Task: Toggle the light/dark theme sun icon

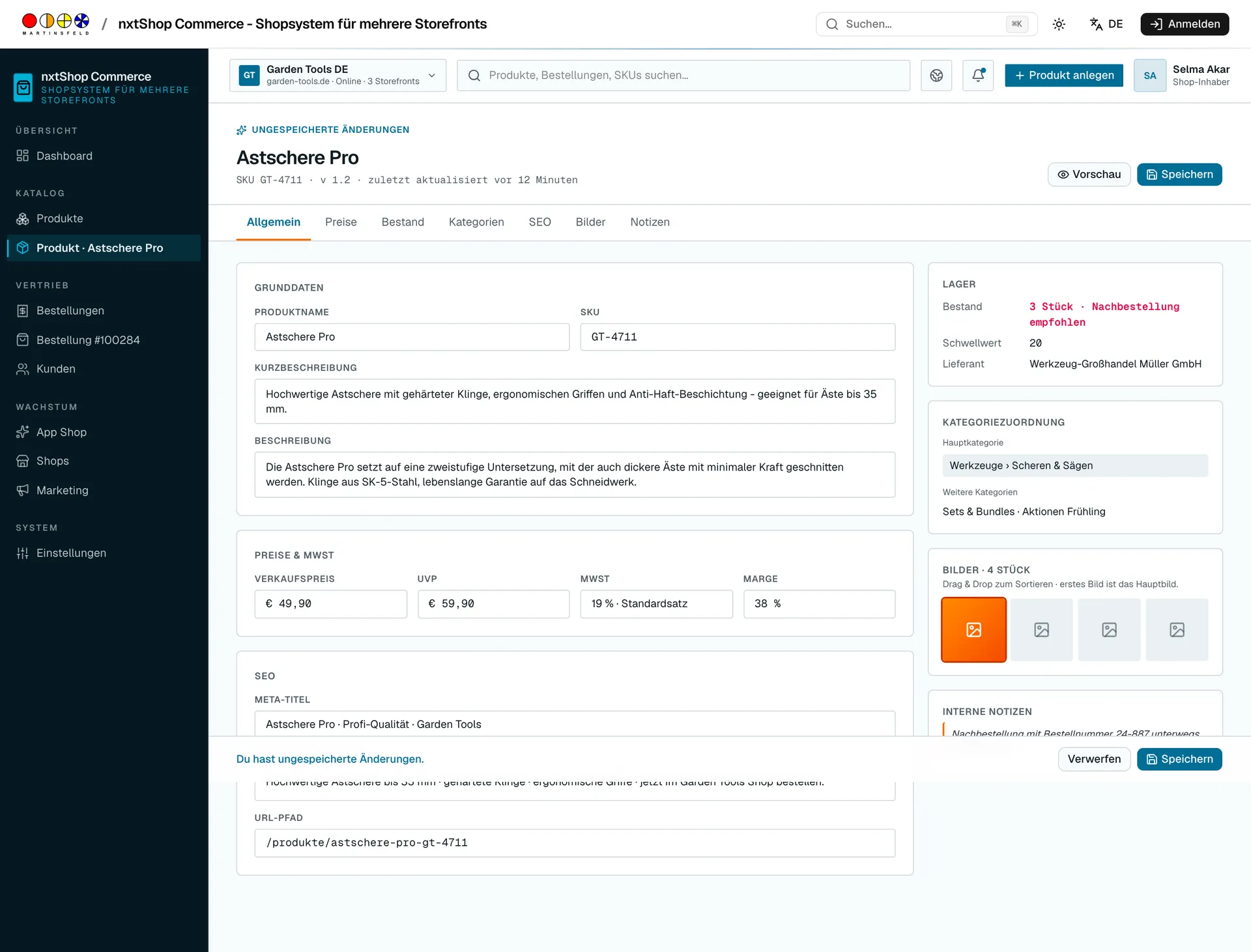Action: (1059, 24)
